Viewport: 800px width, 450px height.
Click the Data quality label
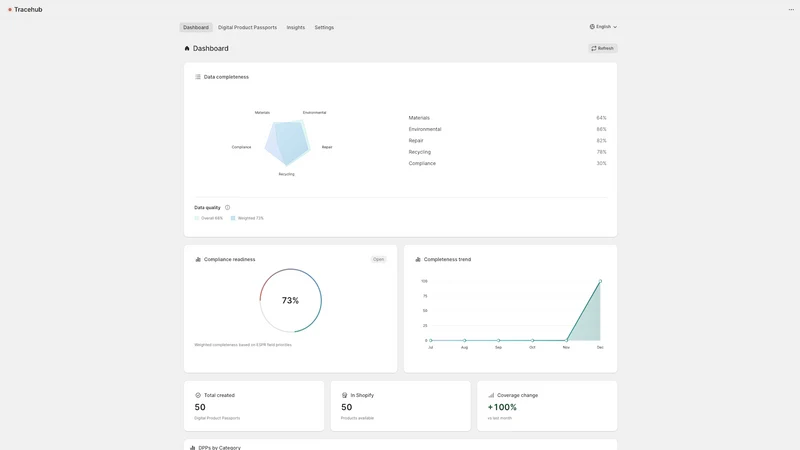207,208
